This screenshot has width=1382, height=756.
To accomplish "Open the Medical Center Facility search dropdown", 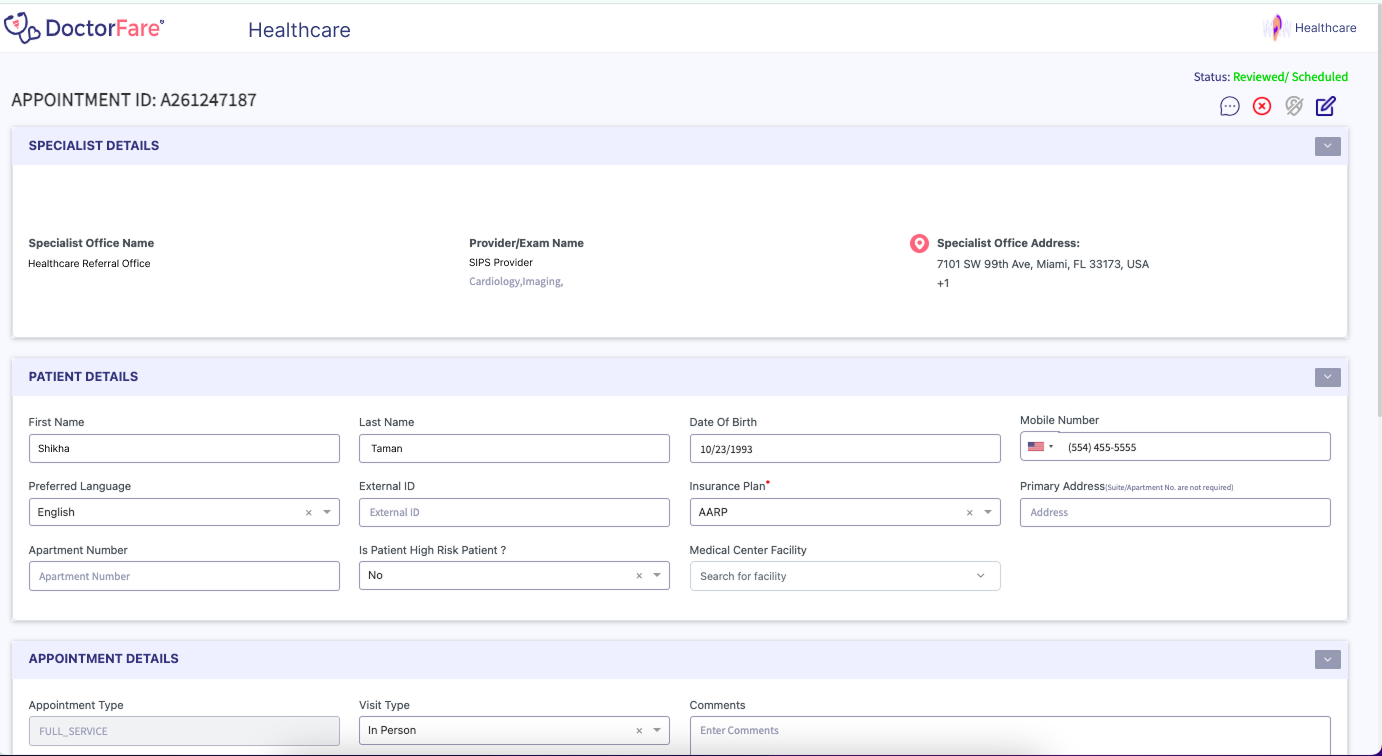I will 845,576.
